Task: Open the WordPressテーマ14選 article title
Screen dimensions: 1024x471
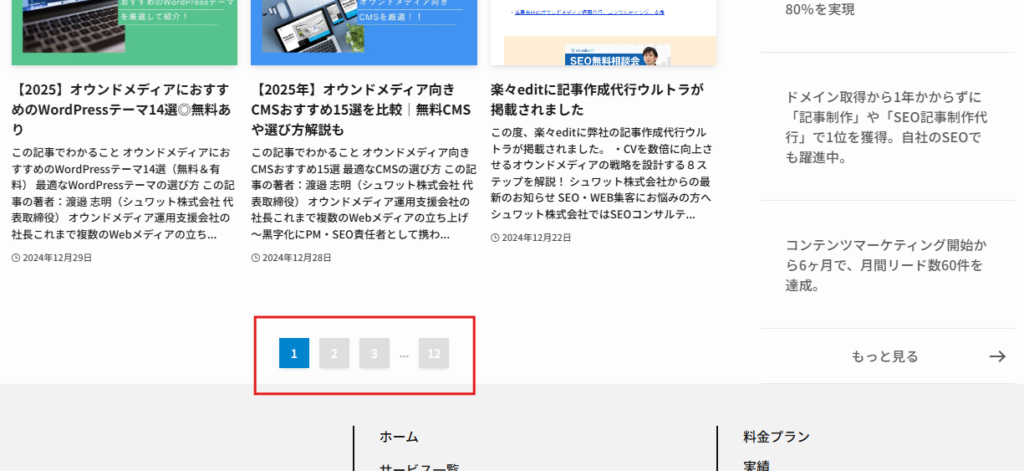Action: pos(121,109)
